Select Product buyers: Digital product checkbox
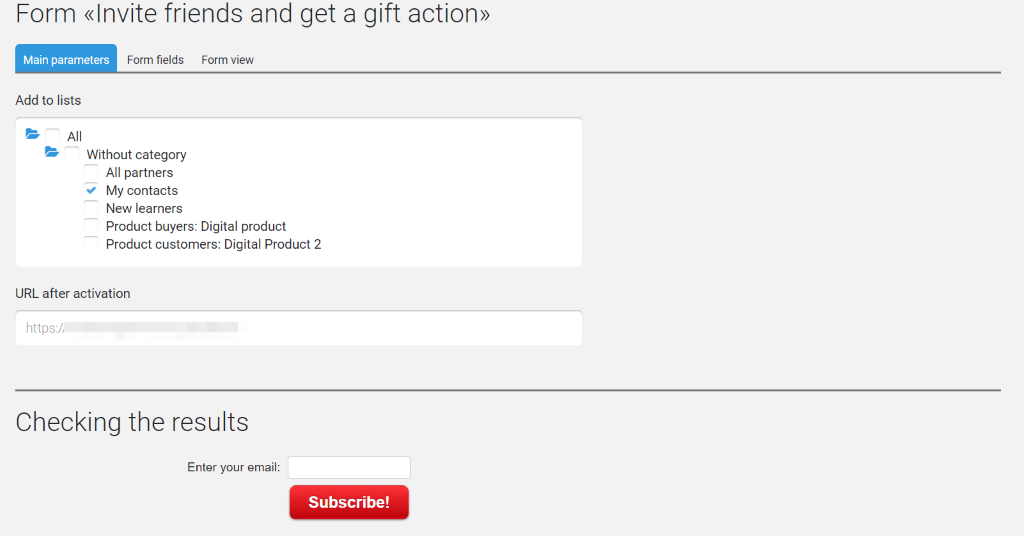Viewport: 1024px width, 536px height. pyautogui.click(x=91, y=226)
